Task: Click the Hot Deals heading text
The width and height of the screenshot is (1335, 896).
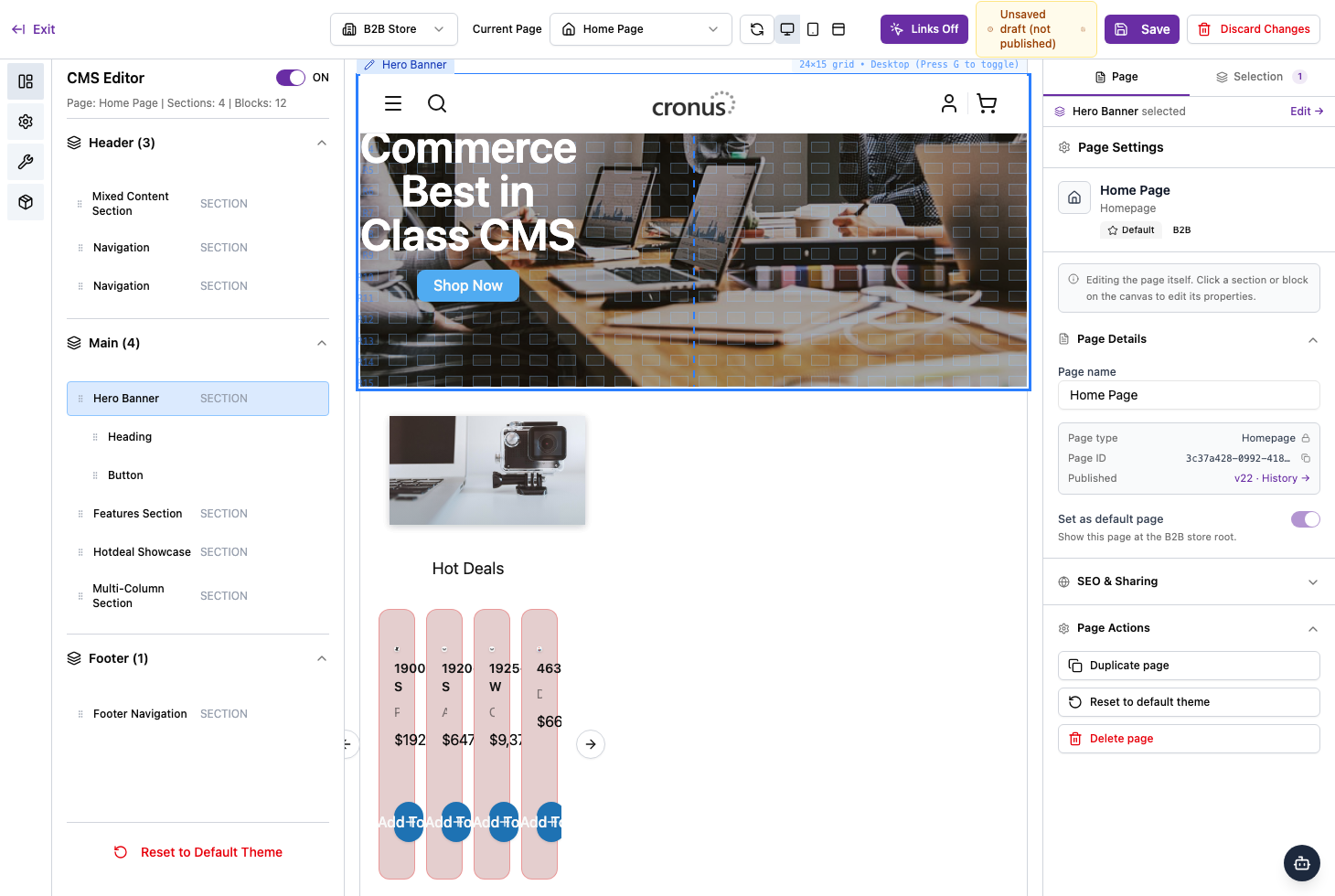Action: [468, 569]
